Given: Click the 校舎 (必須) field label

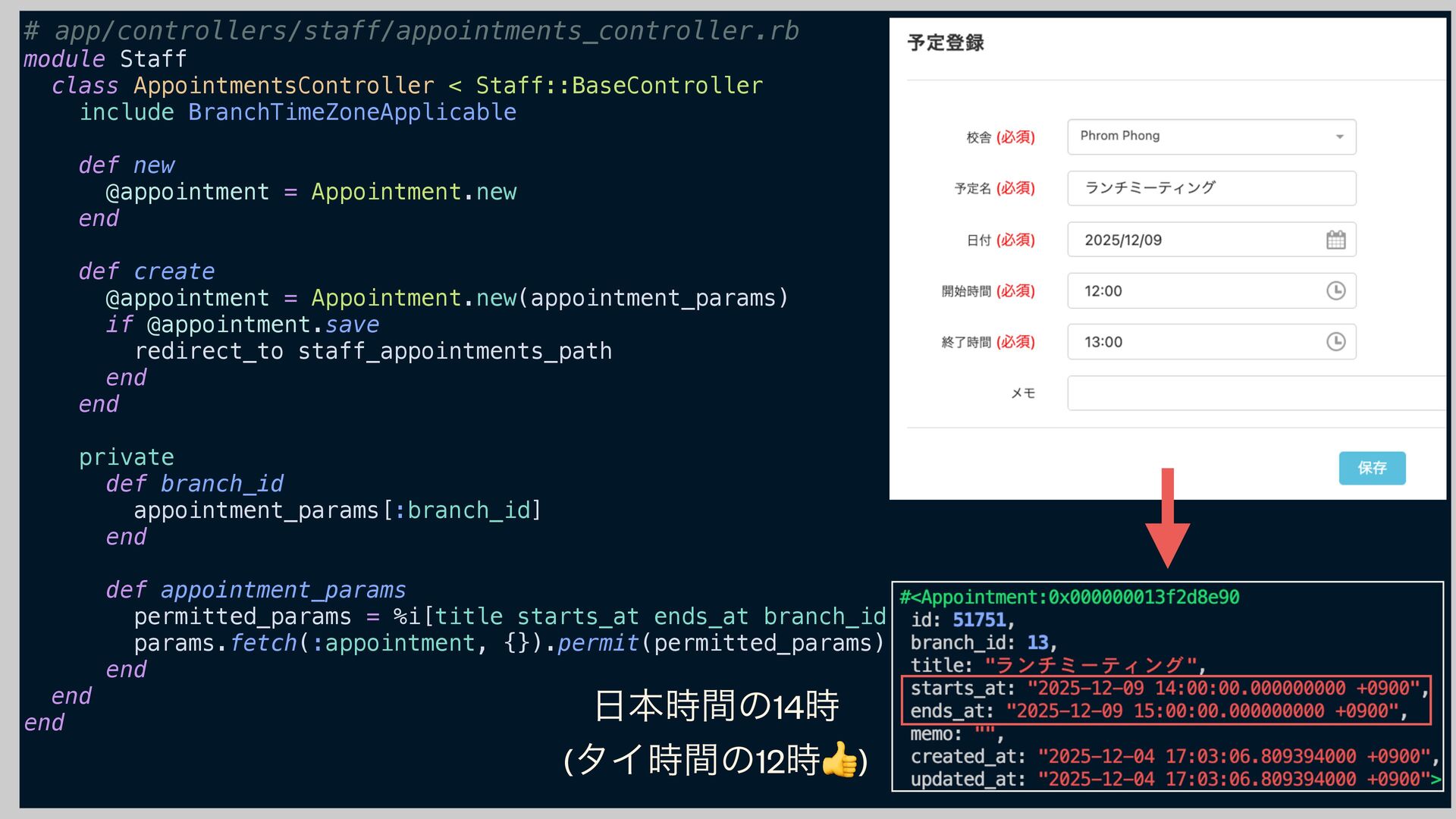Looking at the screenshot, I should (999, 137).
